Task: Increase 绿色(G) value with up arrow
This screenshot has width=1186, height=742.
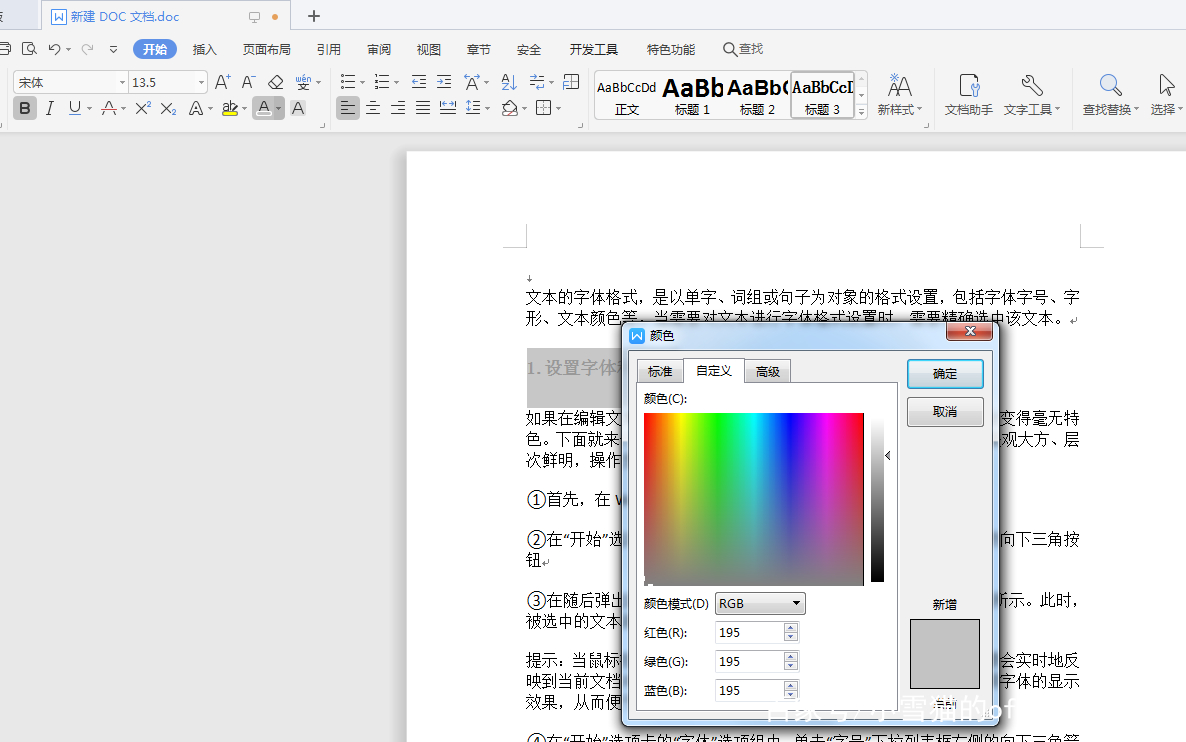Action: tap(790, 657)
